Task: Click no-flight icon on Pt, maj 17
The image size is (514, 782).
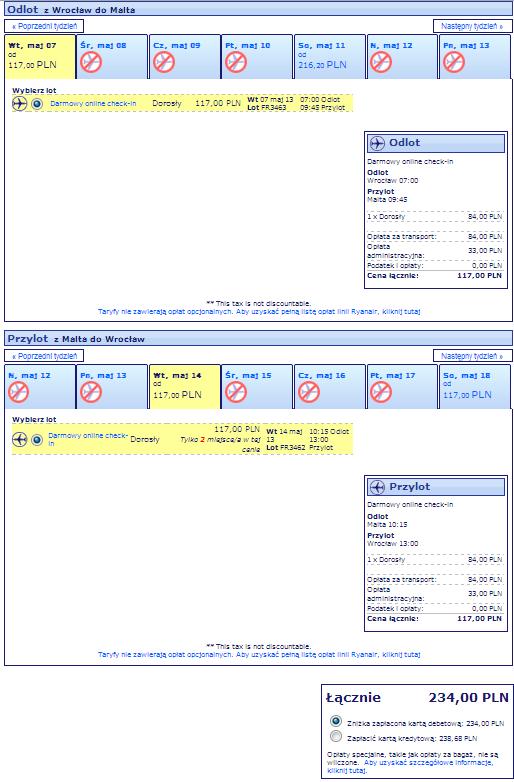Action: (x=381, y=392)
